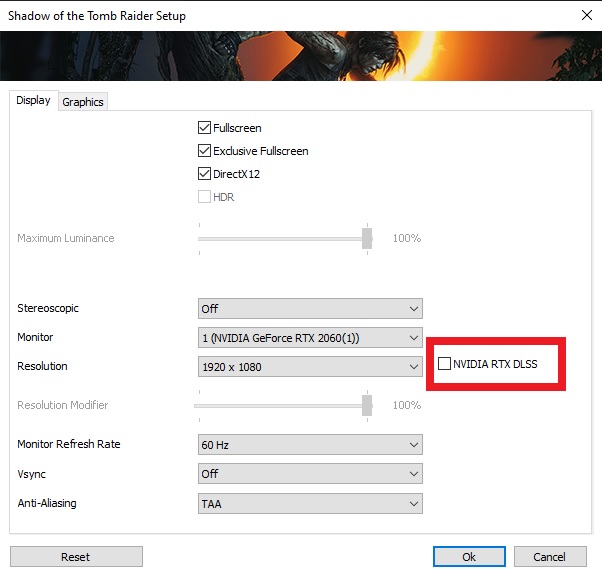Expand the Vsync dropdown
This screenshot has width=602, height=569.
(x=310, y=473)
